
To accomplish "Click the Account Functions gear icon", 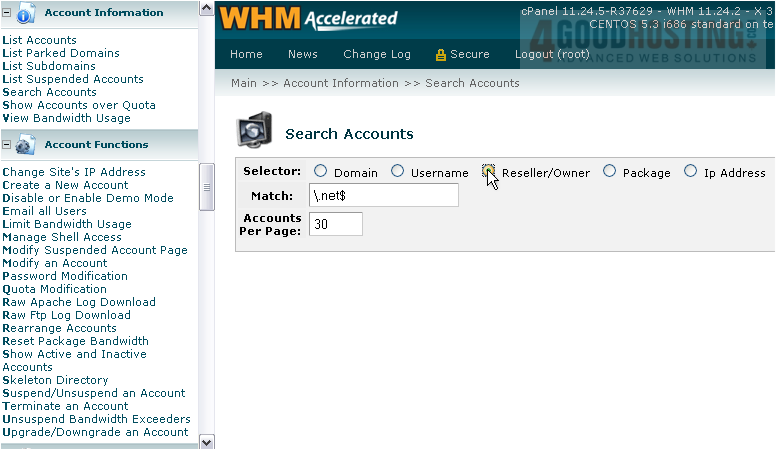I will [26, 145].
